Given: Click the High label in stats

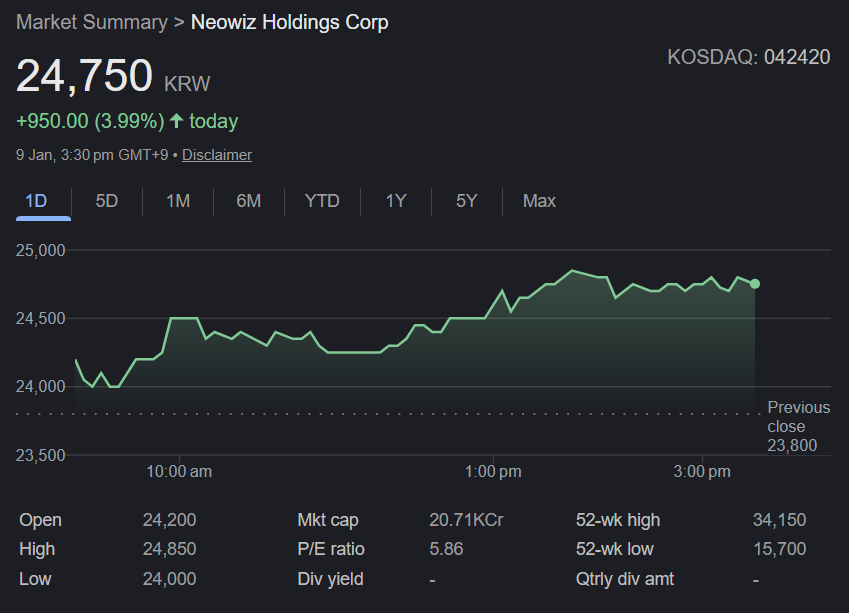Looking at the screenshot, I should pos(37,549).
